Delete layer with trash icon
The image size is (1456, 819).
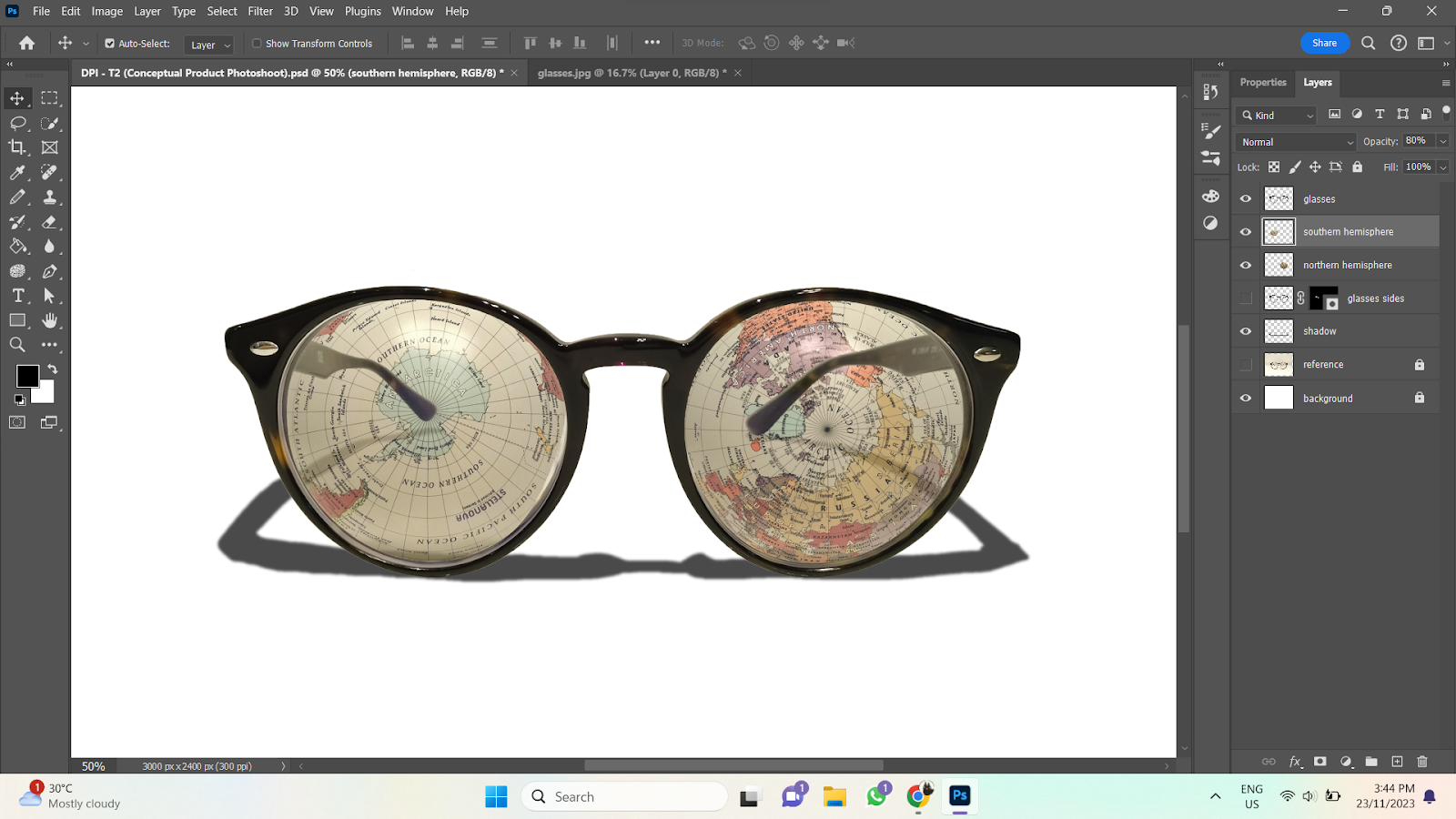pos(1422,762)
